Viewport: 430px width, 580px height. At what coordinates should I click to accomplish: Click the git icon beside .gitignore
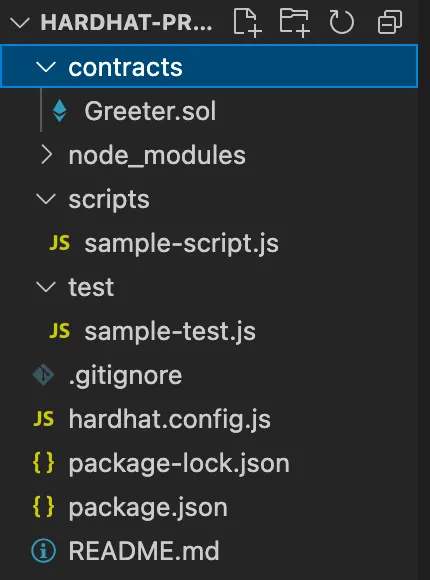click(43, 375)
